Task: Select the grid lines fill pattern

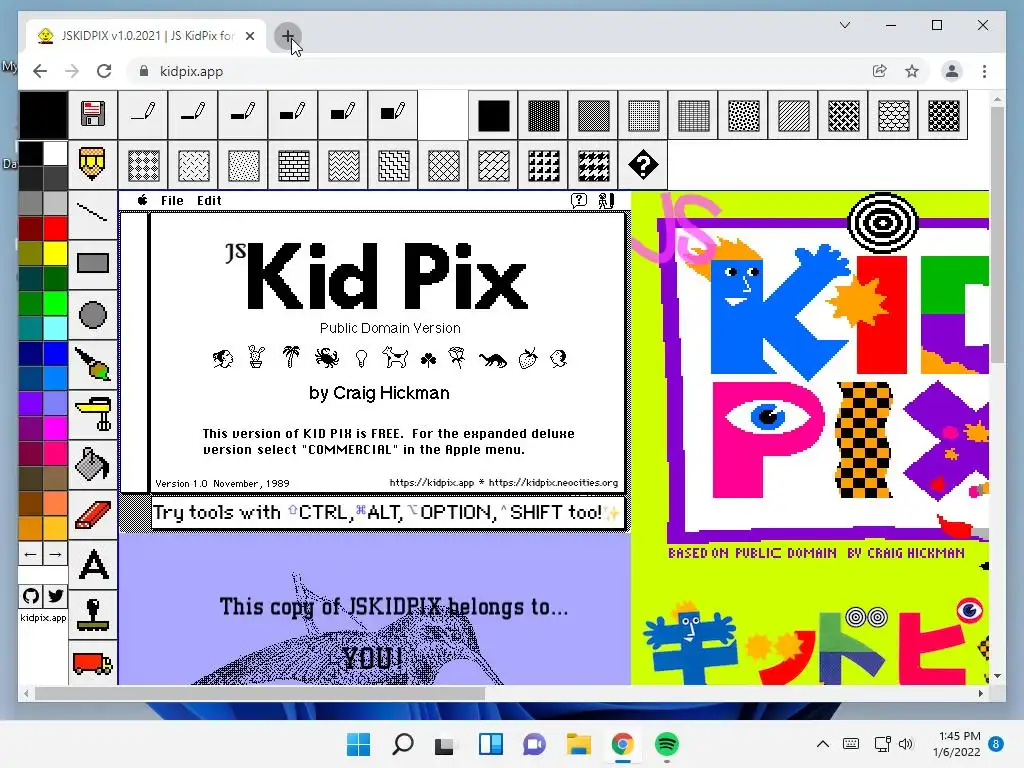Action: click(x=694, y=116)
